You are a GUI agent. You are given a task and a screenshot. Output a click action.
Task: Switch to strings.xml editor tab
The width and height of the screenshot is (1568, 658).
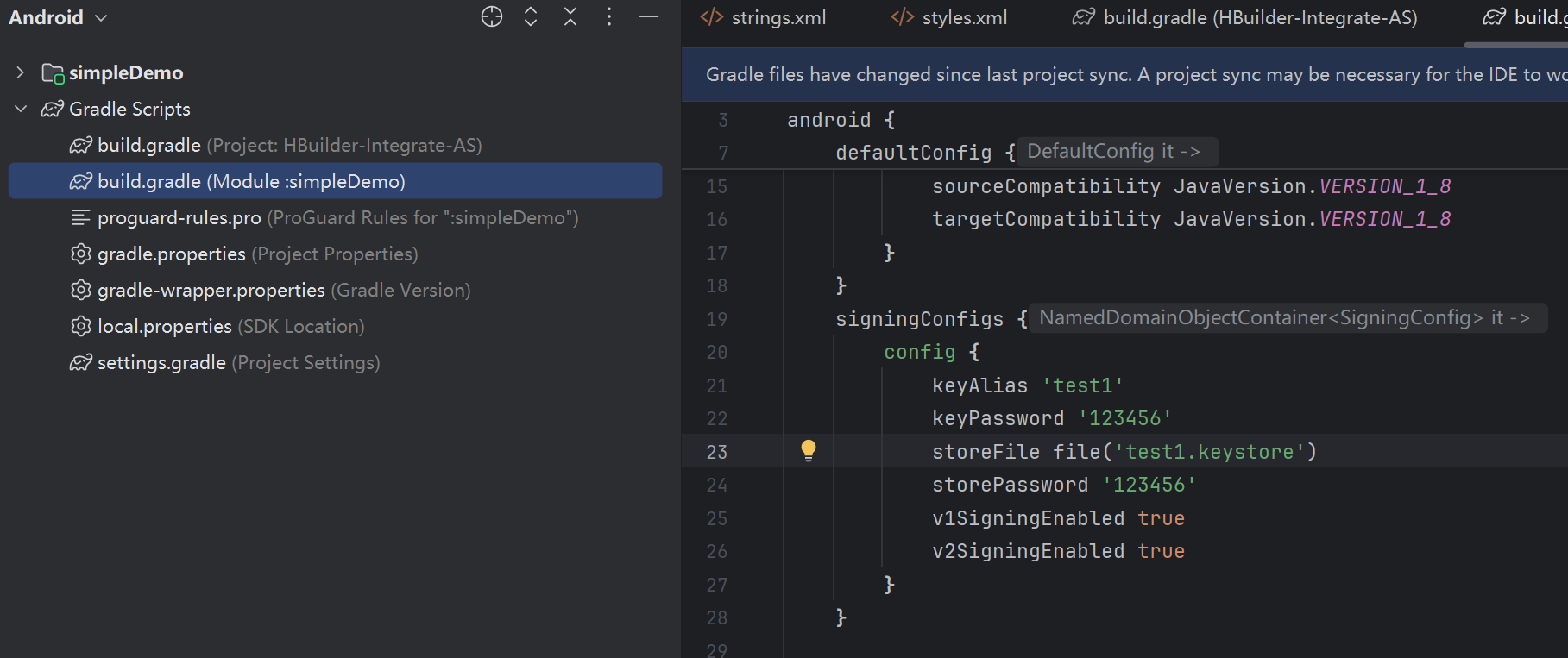[763, 17]
